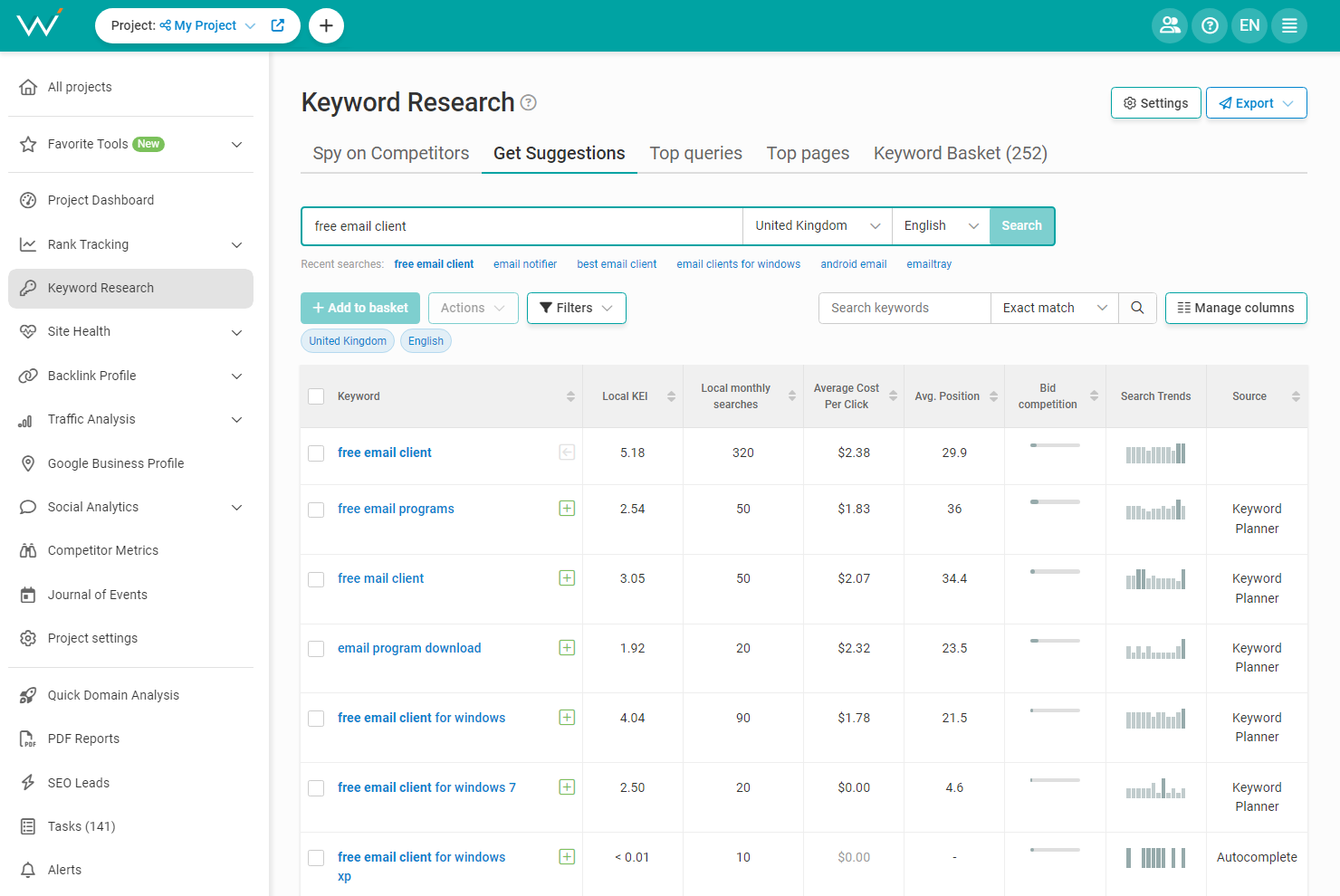Open the user accounts icon in header
The height and width of the screenshot is (896, 1340).
pyautogui.click(x=1170, y=25)
